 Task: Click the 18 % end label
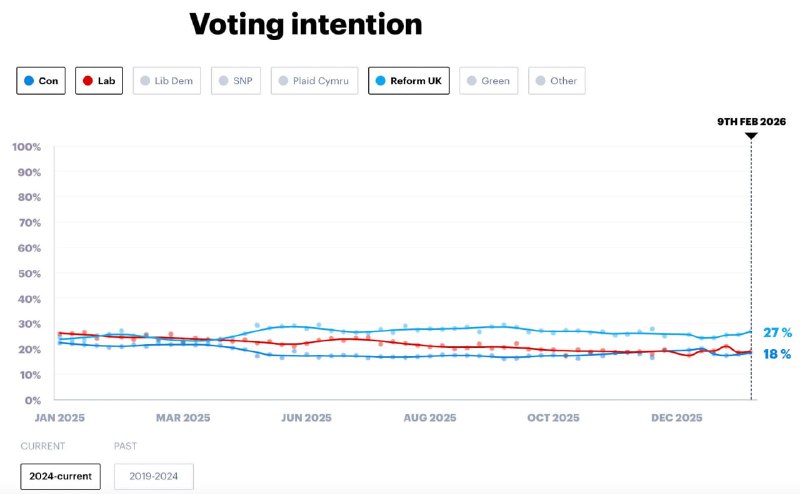tap(777, 354)
